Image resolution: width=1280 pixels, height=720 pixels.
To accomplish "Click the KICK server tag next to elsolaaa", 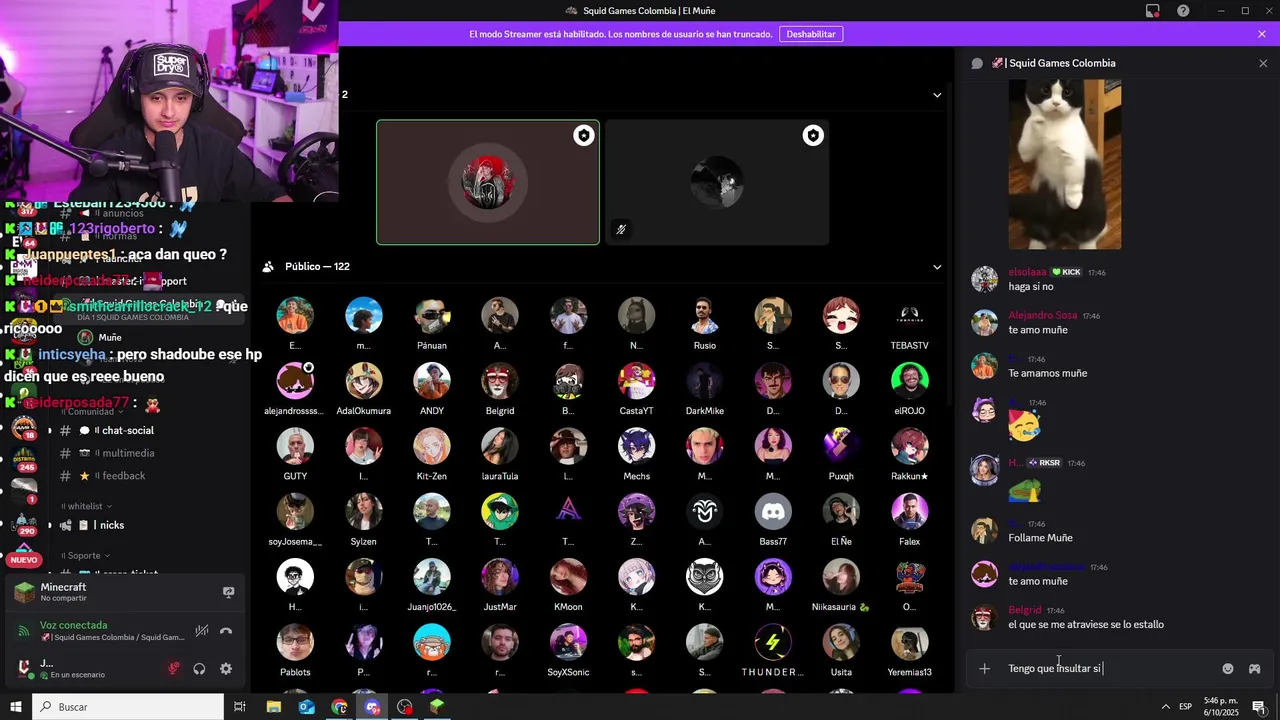I will [1066, 272].
